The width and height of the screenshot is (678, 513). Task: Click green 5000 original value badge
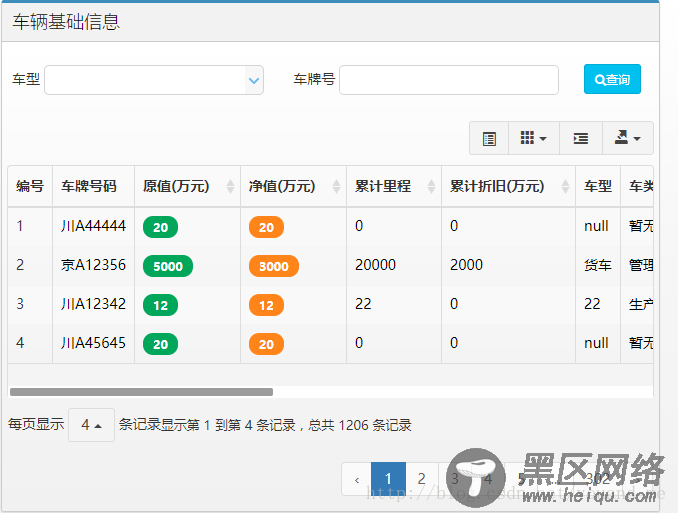pyautogui.click(x=168, y=266)
